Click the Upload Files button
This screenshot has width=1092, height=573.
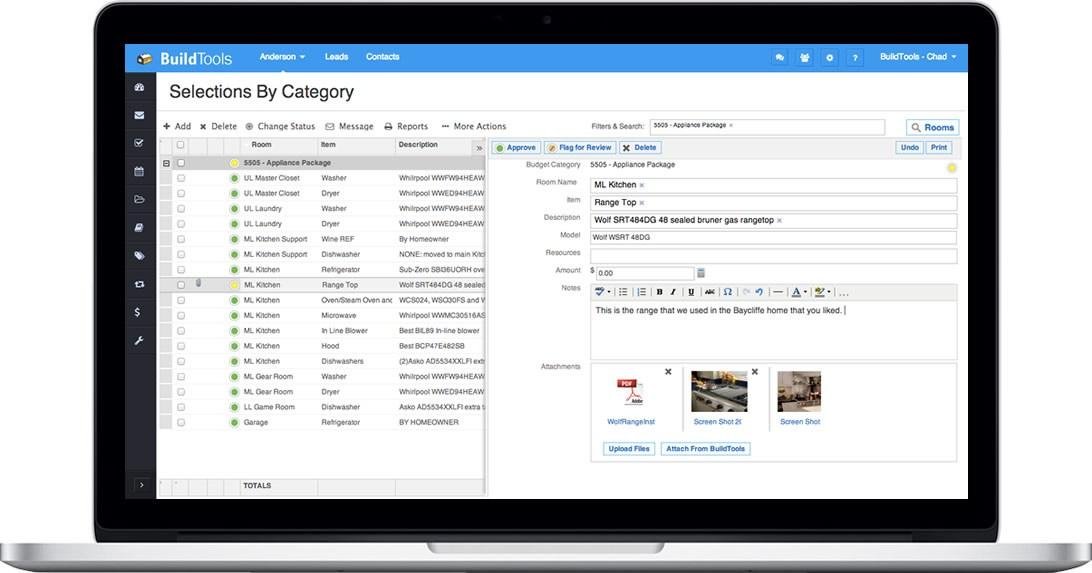pyautogui.click(x=629, y=449)
